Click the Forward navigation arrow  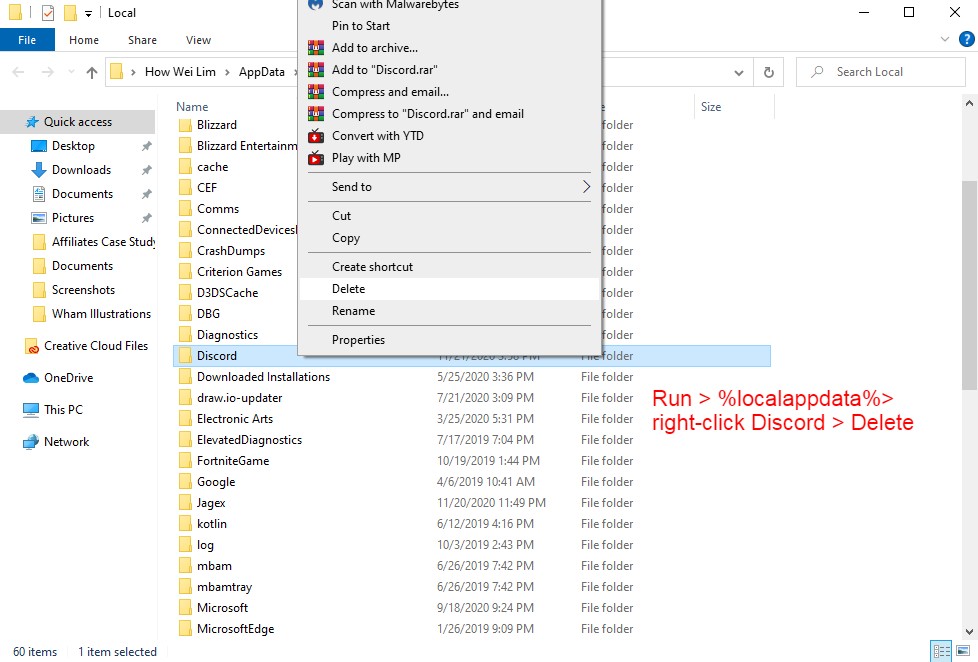click(47, 72)
